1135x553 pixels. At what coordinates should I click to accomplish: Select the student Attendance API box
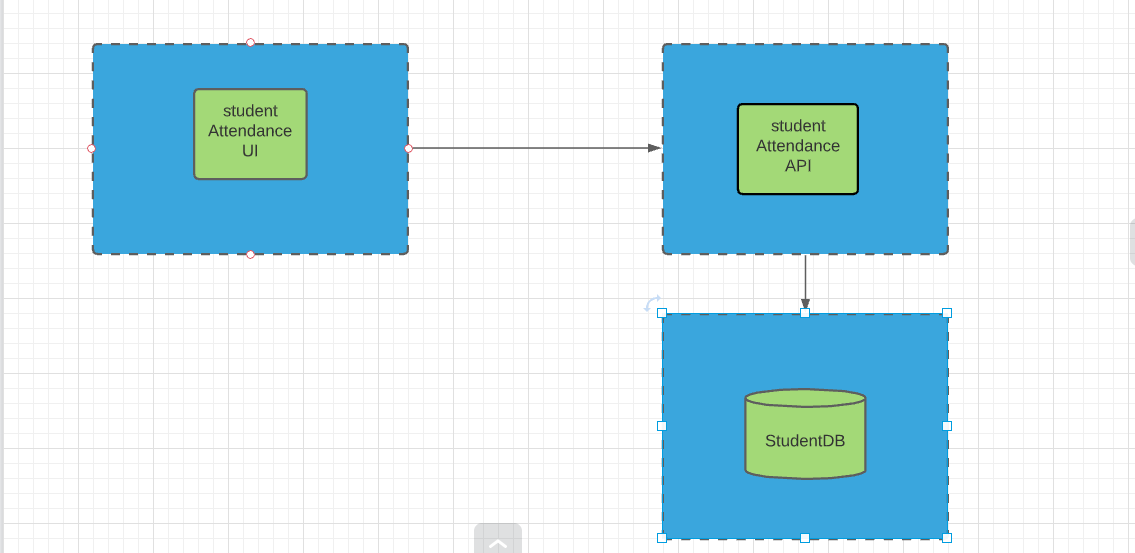[x=798, y=149]
